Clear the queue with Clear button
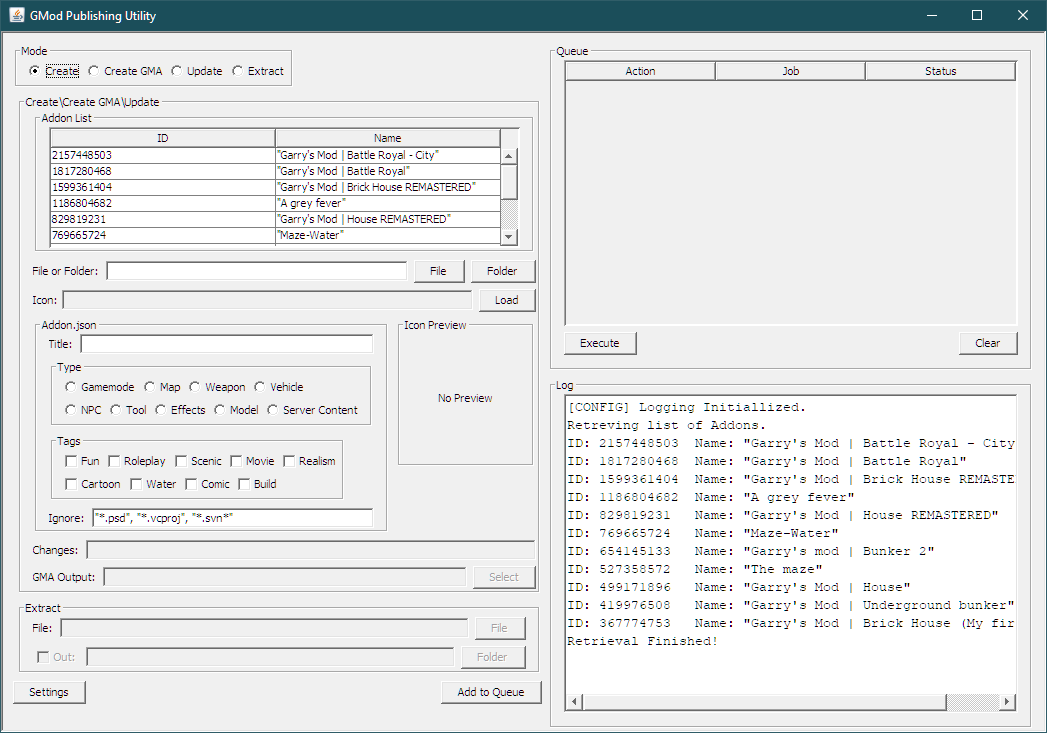The height and width of the screenshot is (733, 1047). tap(988, 343)
